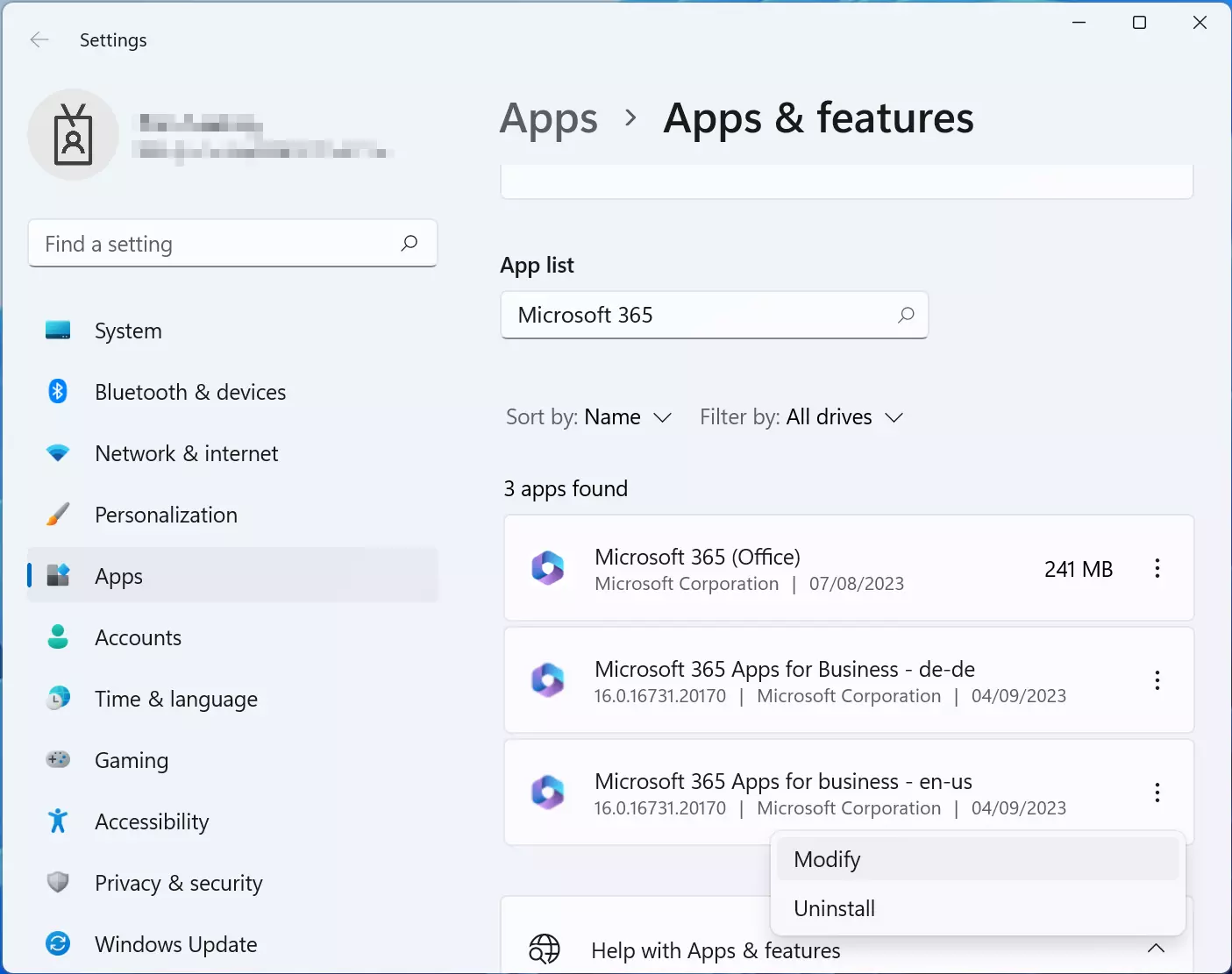This screenshot has width=1232, height=974.
Task: Click the Privacy & security shield icon
Action: (x=58, y=882)
